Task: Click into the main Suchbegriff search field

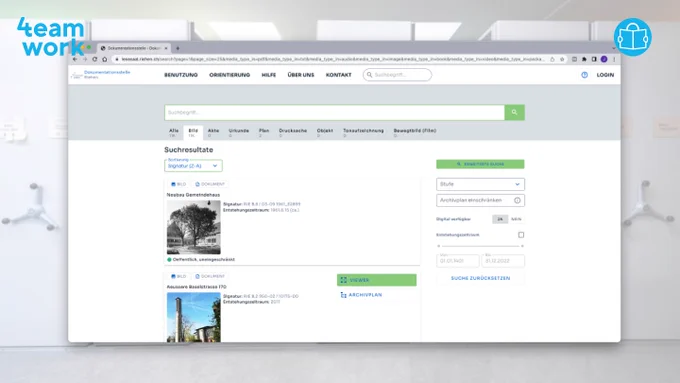Action: (334, 112)
